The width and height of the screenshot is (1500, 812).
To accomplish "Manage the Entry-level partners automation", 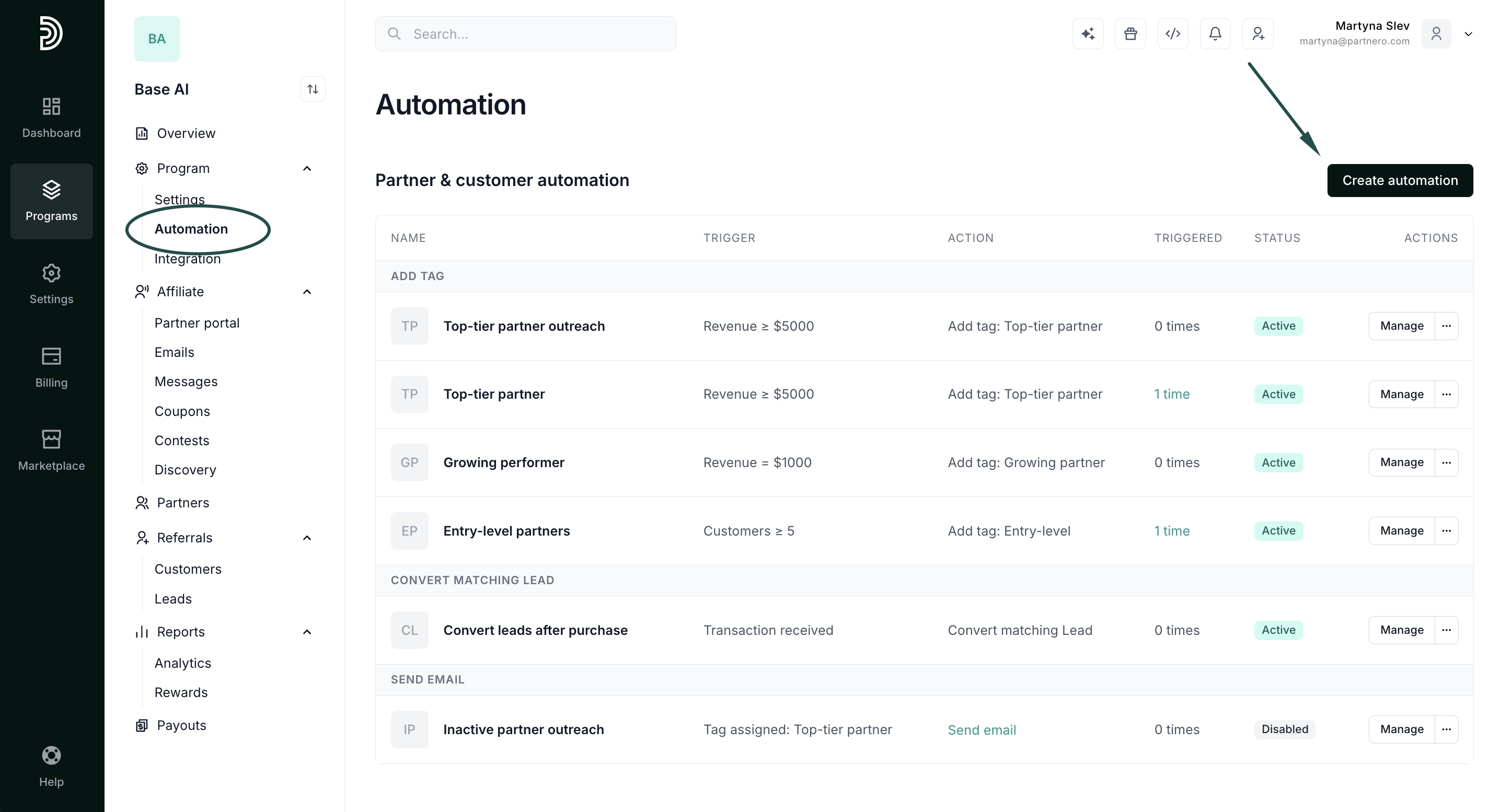I will coord(1402,531).
